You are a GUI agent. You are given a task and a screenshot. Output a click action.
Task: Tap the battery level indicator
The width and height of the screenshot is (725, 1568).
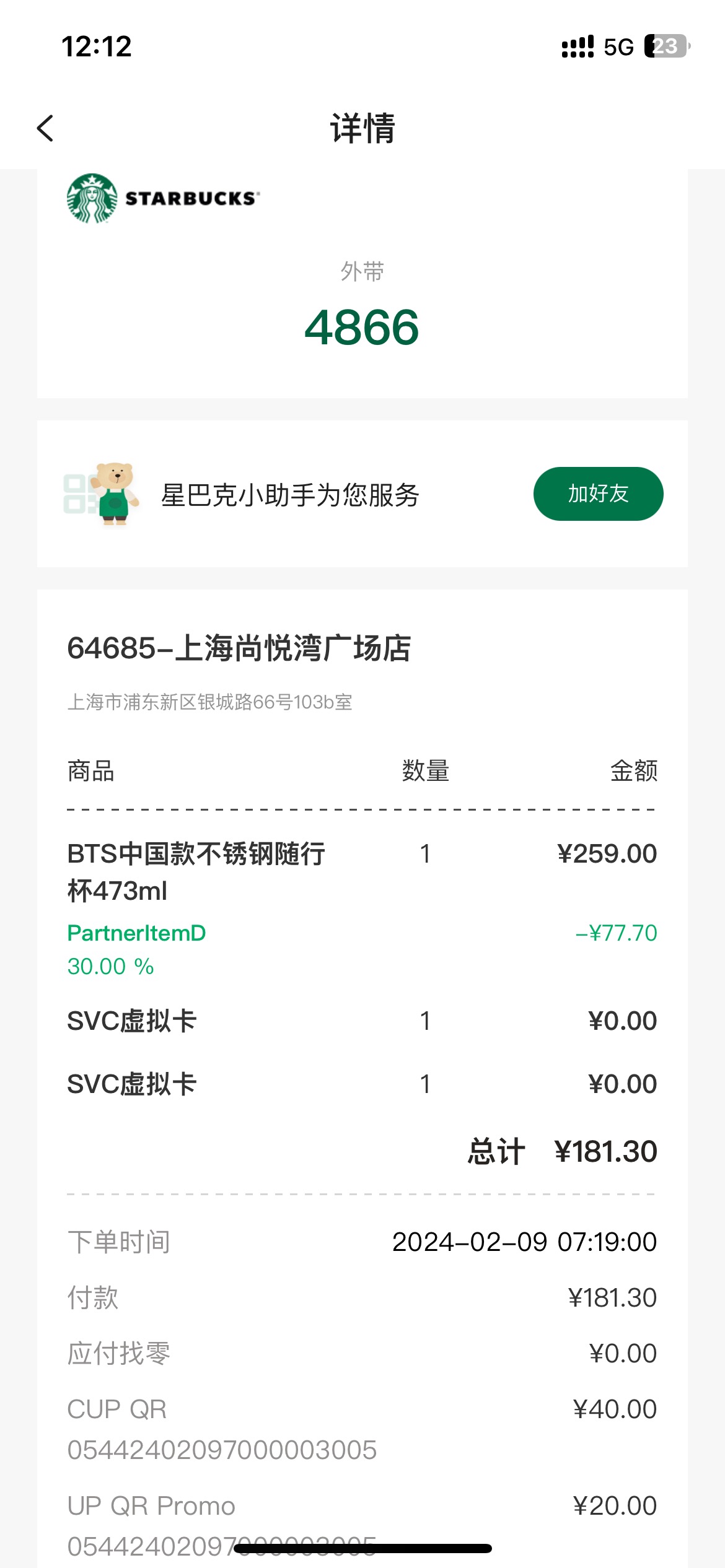coord(667,46)
